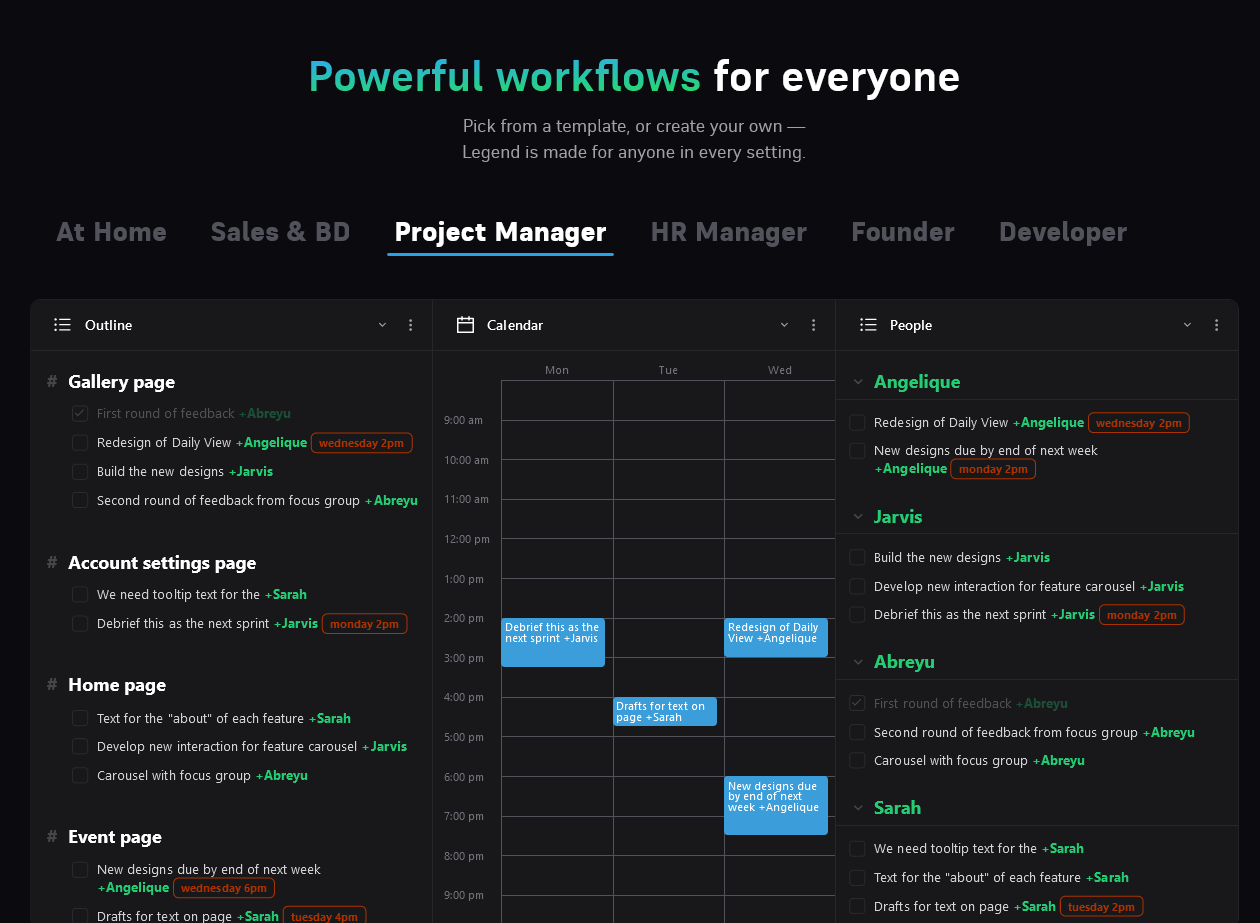This screenshot has width=1260, height=923.
Task: Select the Developer tab
Action: click(x=1062, y=232)
